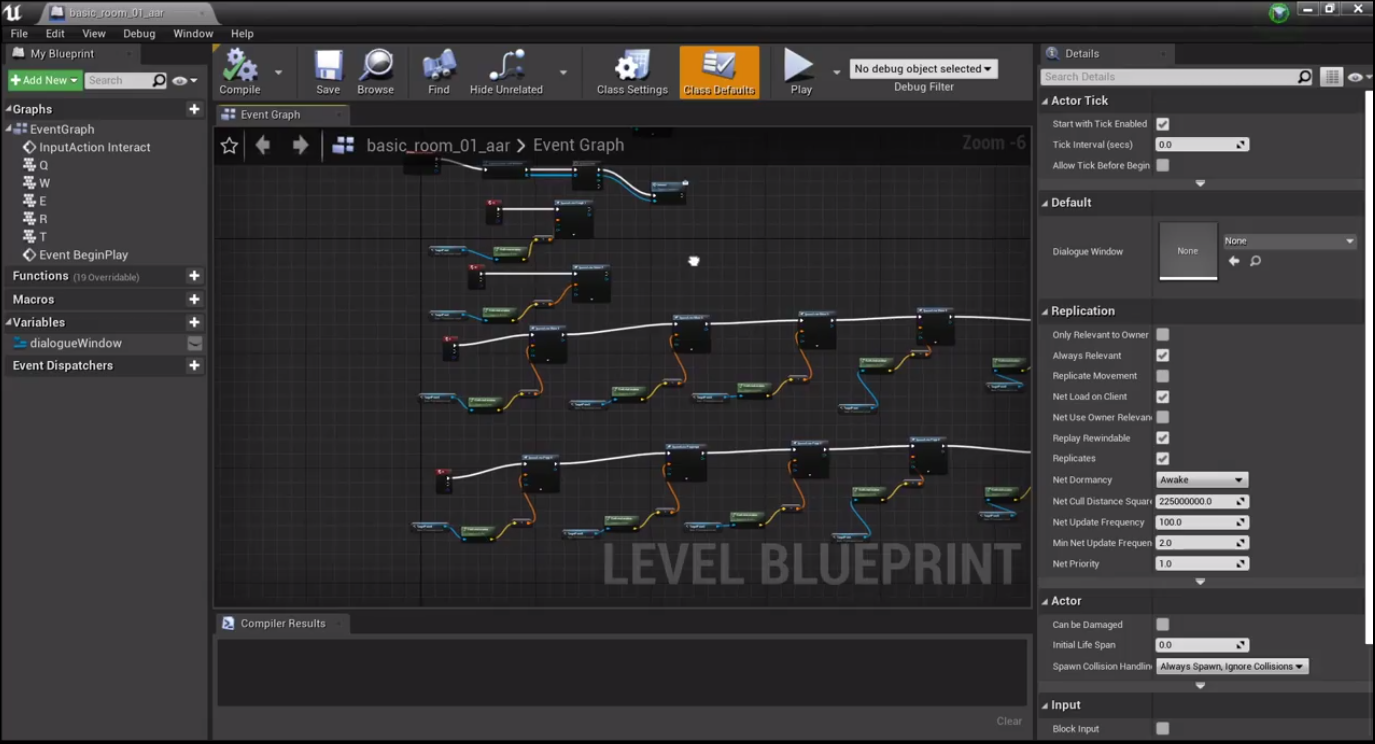The height and width of the screenshot is (744, 1375).
Task: Open Net Dormancy Awake dropdown
Action: (1201, 480)
